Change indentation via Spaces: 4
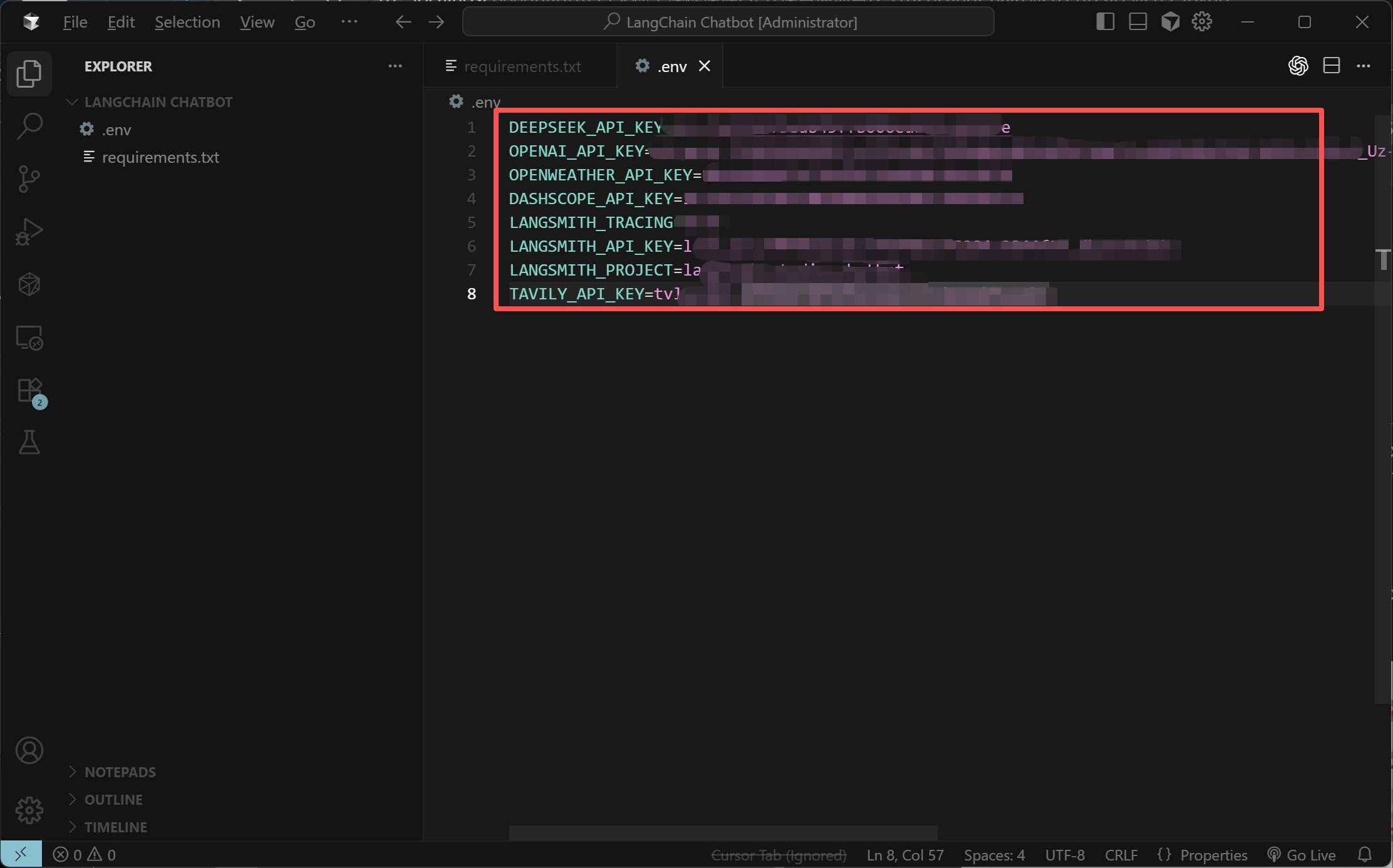 click(994, 855)
